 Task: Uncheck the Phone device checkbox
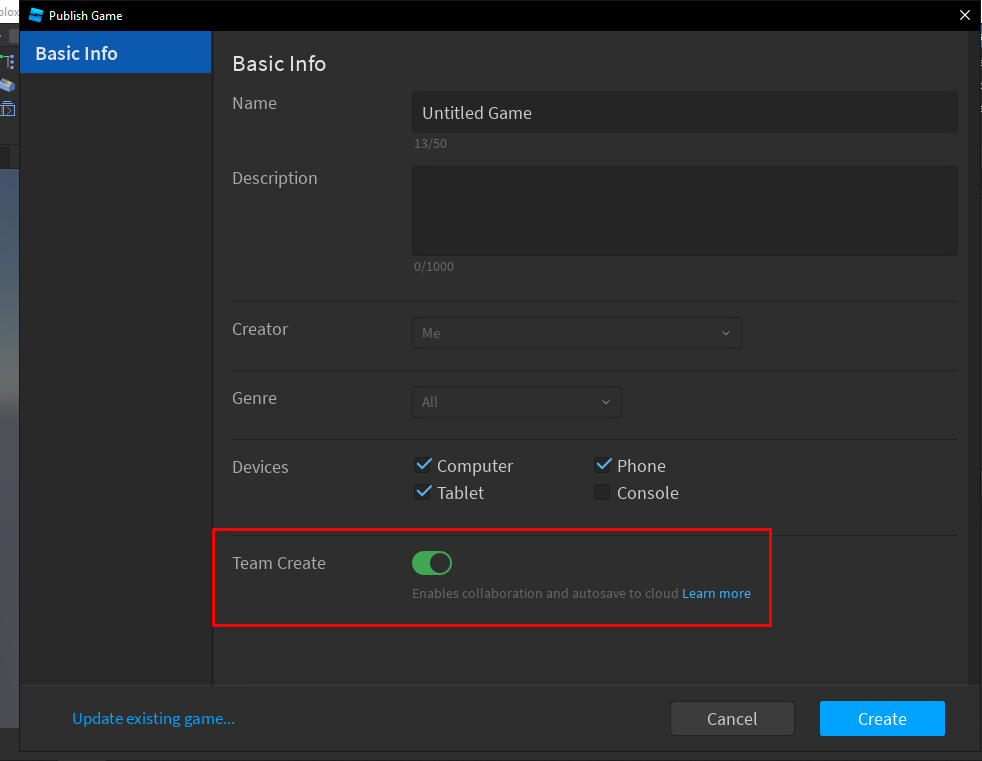602,465
